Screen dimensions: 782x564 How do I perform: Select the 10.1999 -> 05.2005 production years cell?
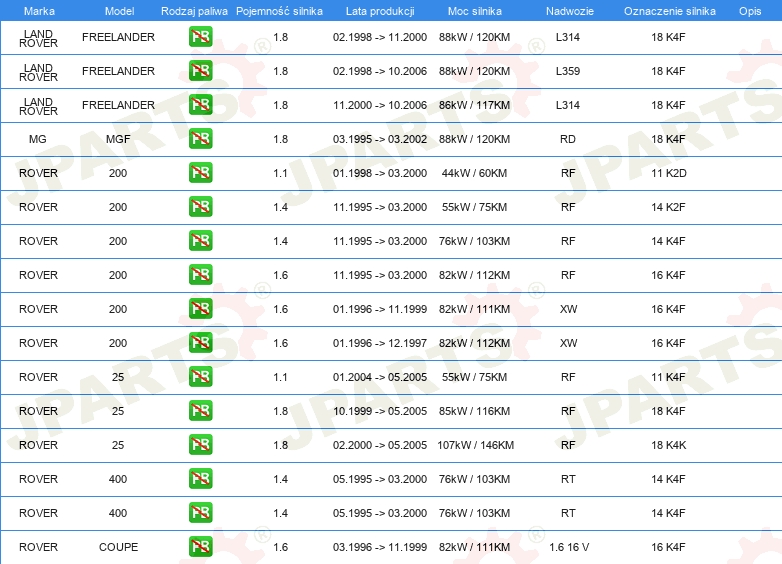coord(380,410)
